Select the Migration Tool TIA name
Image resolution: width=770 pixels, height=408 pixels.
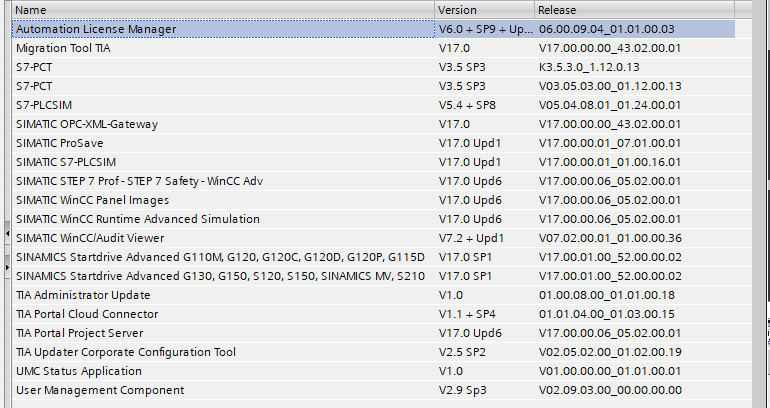pos(63,48)
